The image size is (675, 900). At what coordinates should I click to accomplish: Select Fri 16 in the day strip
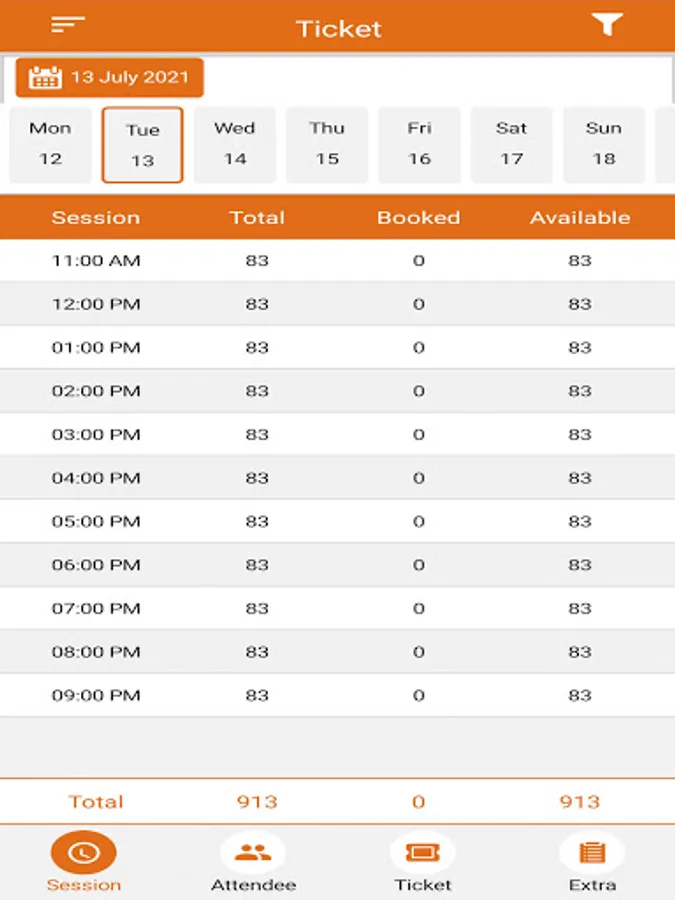420,145
